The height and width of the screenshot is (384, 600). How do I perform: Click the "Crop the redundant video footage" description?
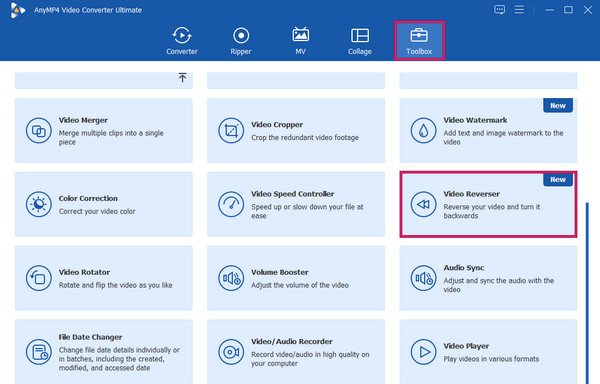coord(305,138)
